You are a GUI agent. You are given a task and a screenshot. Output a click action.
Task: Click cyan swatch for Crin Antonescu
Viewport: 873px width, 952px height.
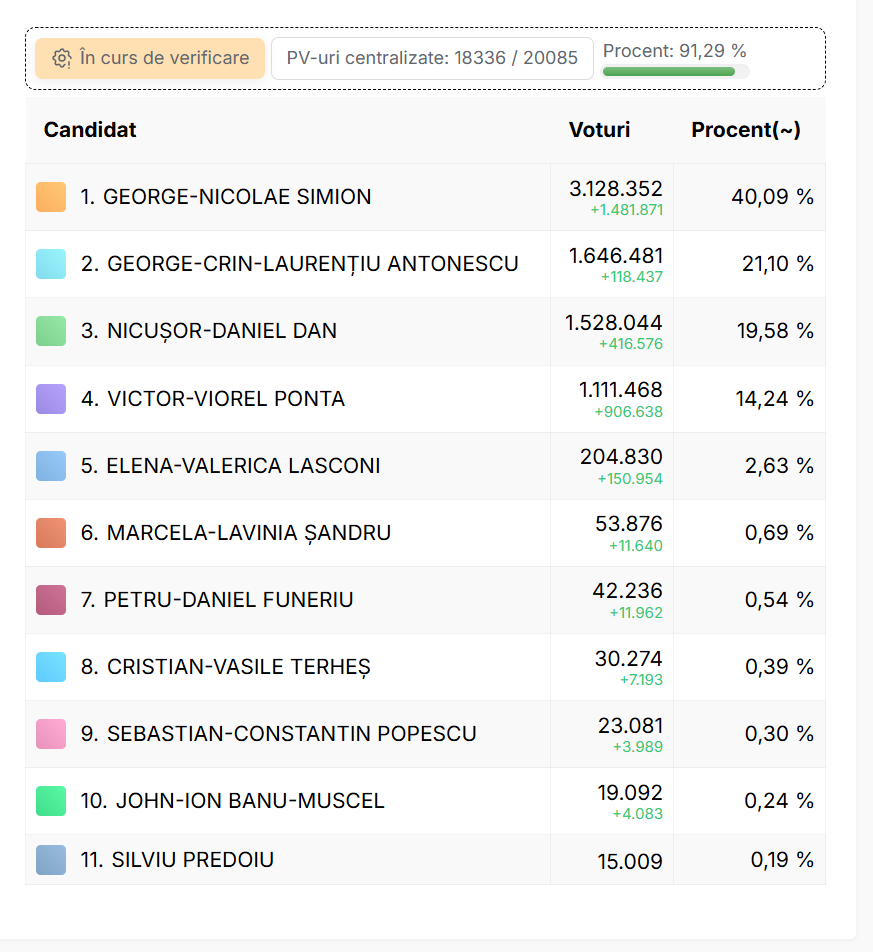[51, 264]
